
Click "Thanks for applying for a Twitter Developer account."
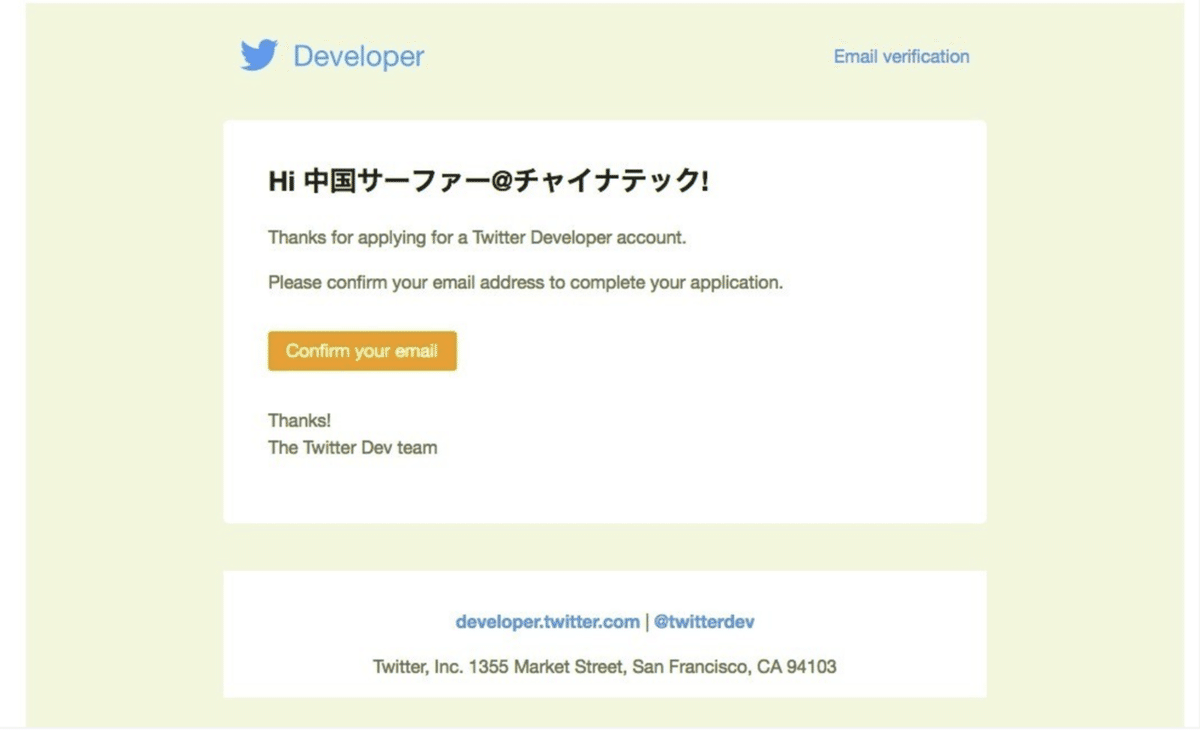477,239
